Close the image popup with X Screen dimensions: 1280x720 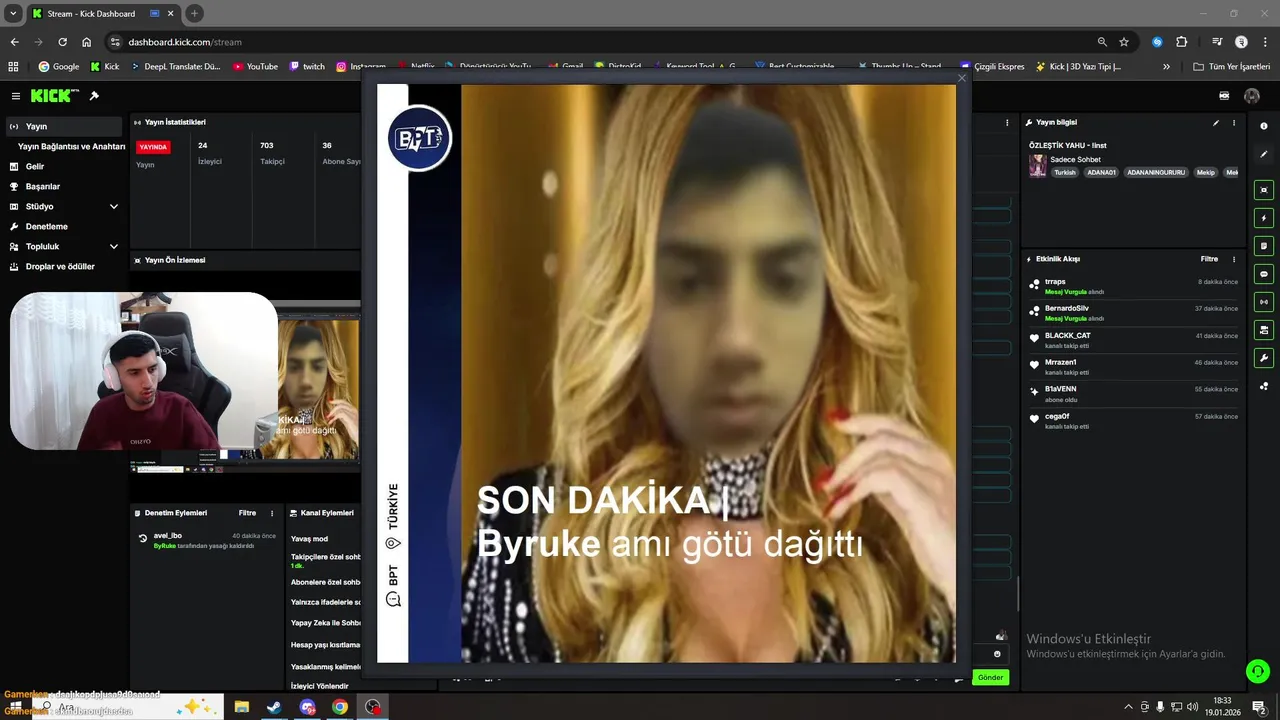pyautogui.click(x=962, y=78)
